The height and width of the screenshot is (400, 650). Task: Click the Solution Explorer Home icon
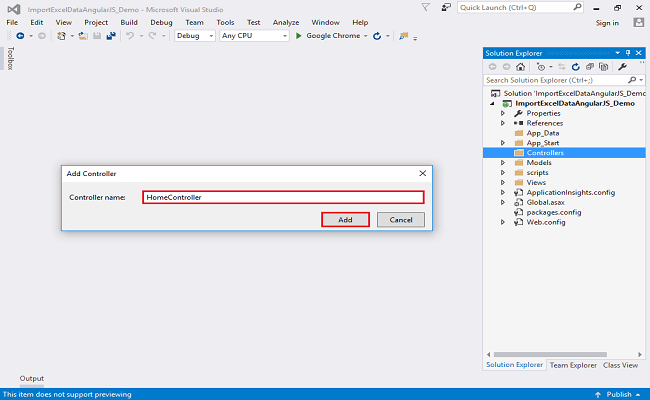520,67
